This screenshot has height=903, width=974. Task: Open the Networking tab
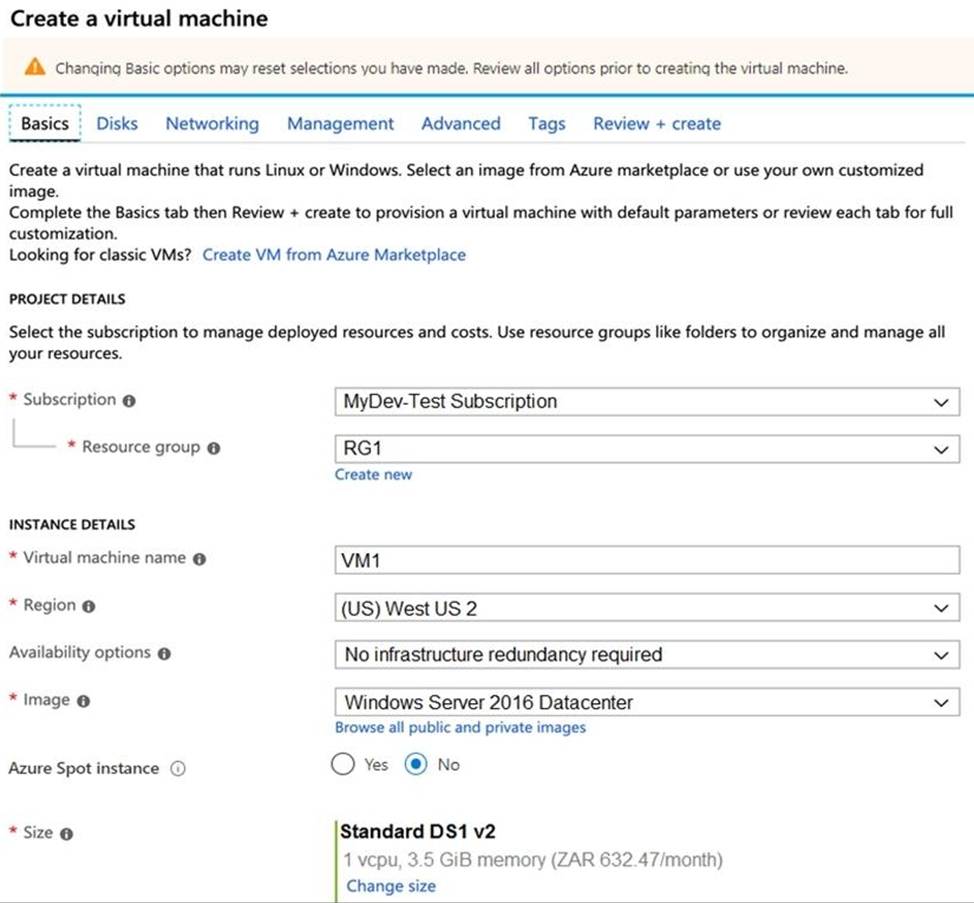[x=212, y=124]
